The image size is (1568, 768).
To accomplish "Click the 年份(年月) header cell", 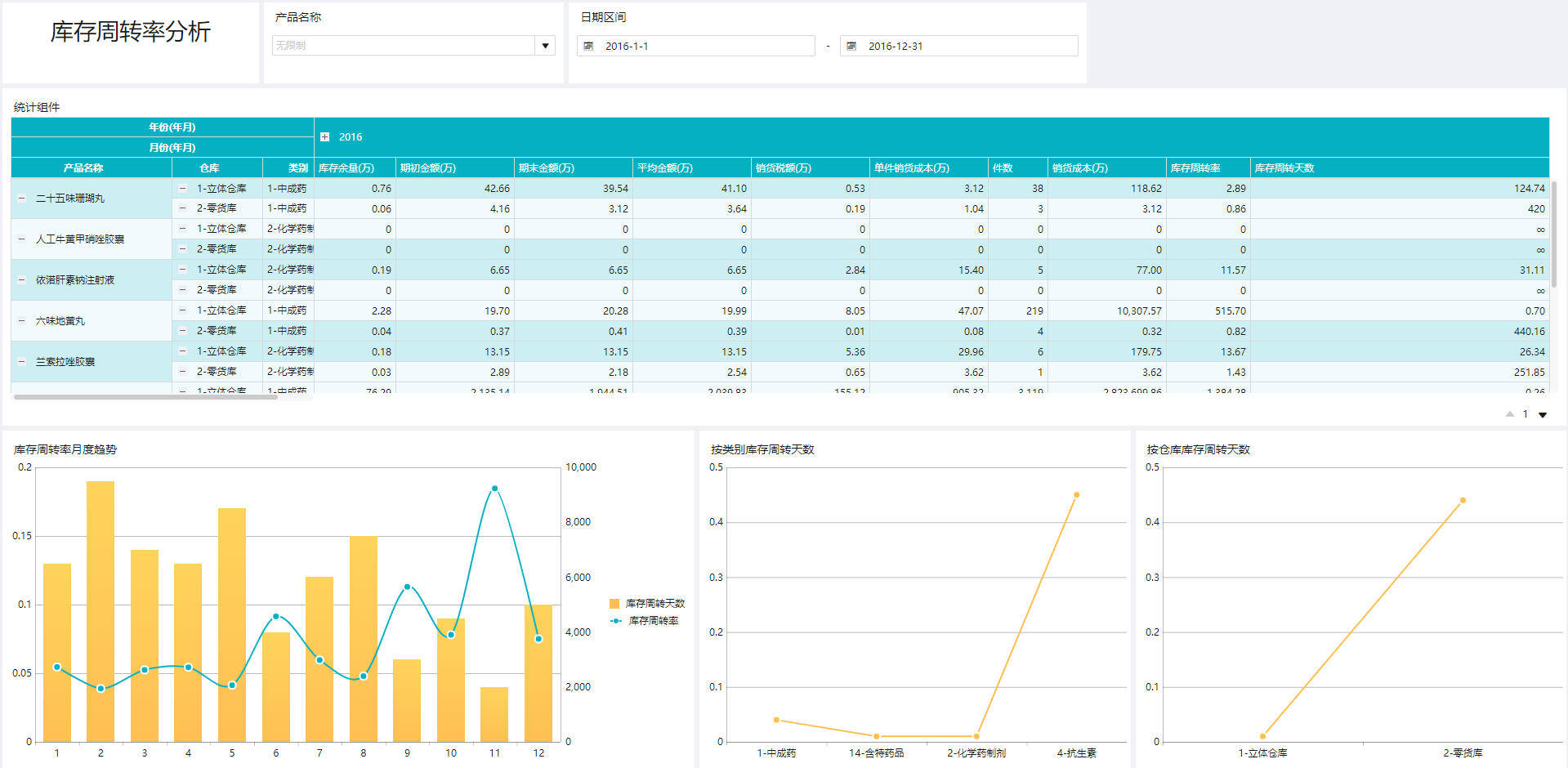I will [x=163, y=127].
